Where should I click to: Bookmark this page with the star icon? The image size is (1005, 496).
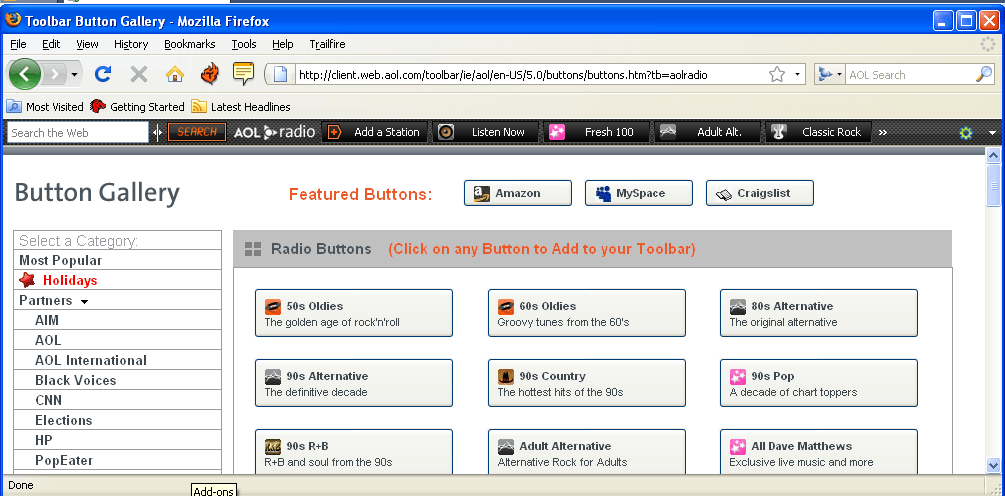(777, 74)
